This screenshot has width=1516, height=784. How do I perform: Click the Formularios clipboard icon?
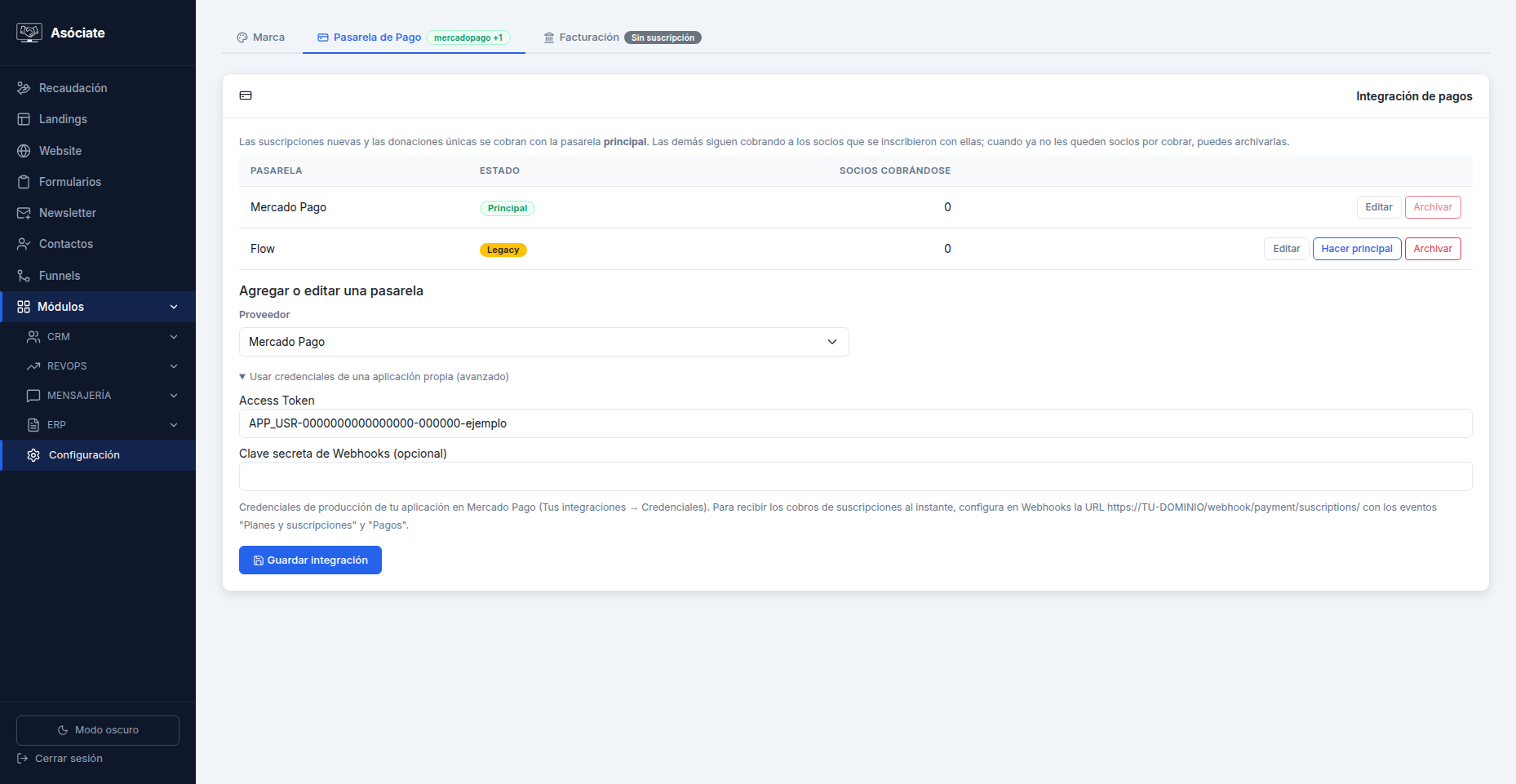click(24, 182)
